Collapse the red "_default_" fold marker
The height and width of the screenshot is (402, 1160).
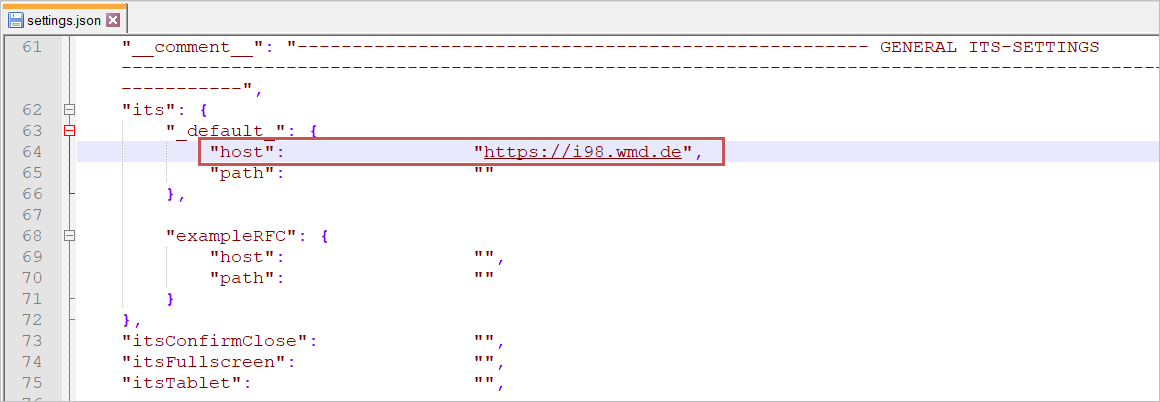click(x=69, y=131)
